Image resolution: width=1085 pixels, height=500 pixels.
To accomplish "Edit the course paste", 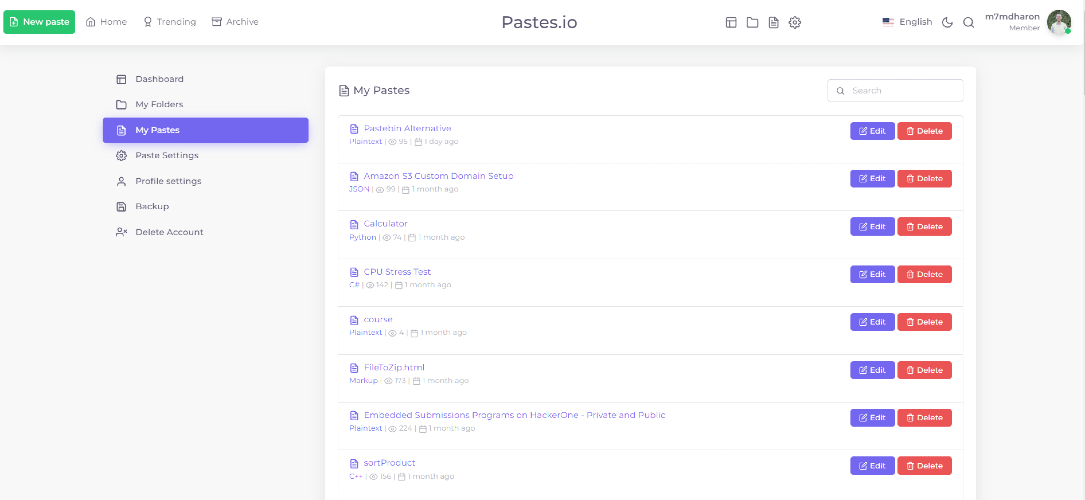I will tap(872, 322).
